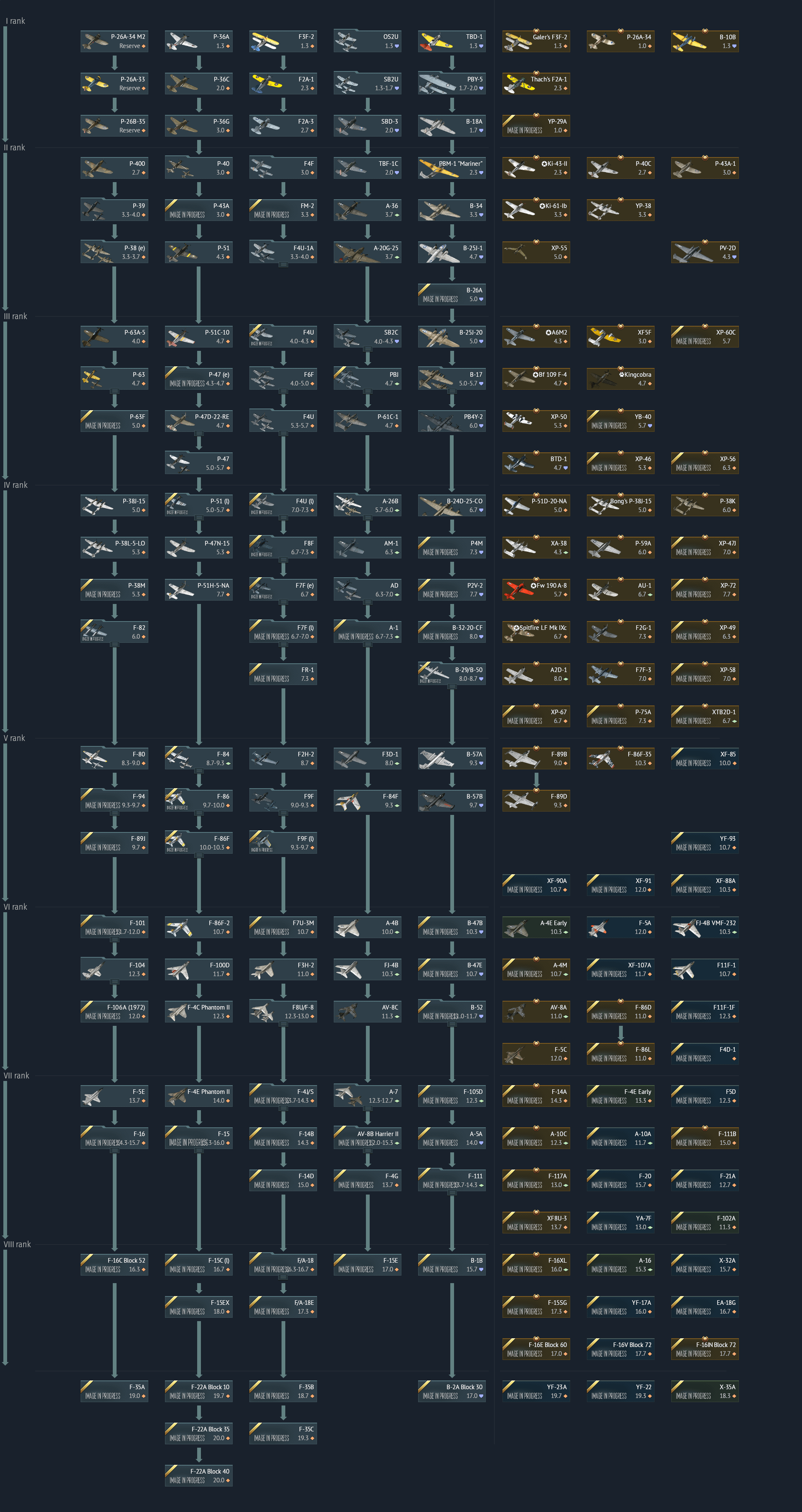Select the X-35A premium card
Image resolution: width=802 pixels, height=1512 pixels.
705,1391
